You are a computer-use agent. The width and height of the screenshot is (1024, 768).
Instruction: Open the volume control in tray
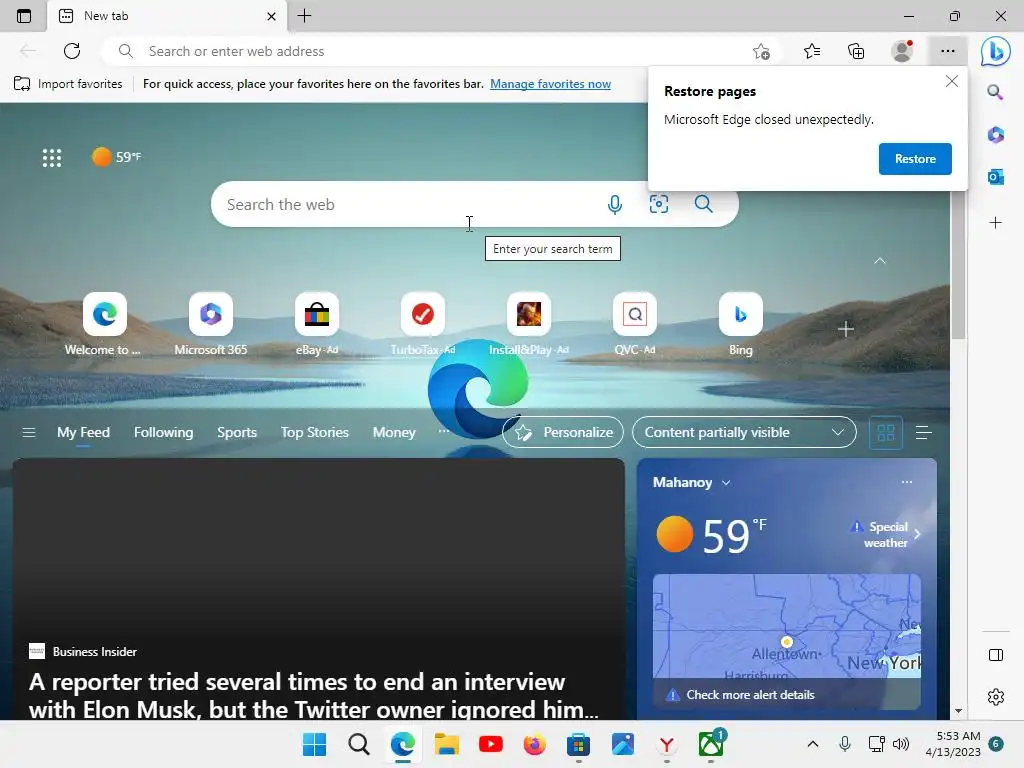pyautogui.click(x=901, y=744)
